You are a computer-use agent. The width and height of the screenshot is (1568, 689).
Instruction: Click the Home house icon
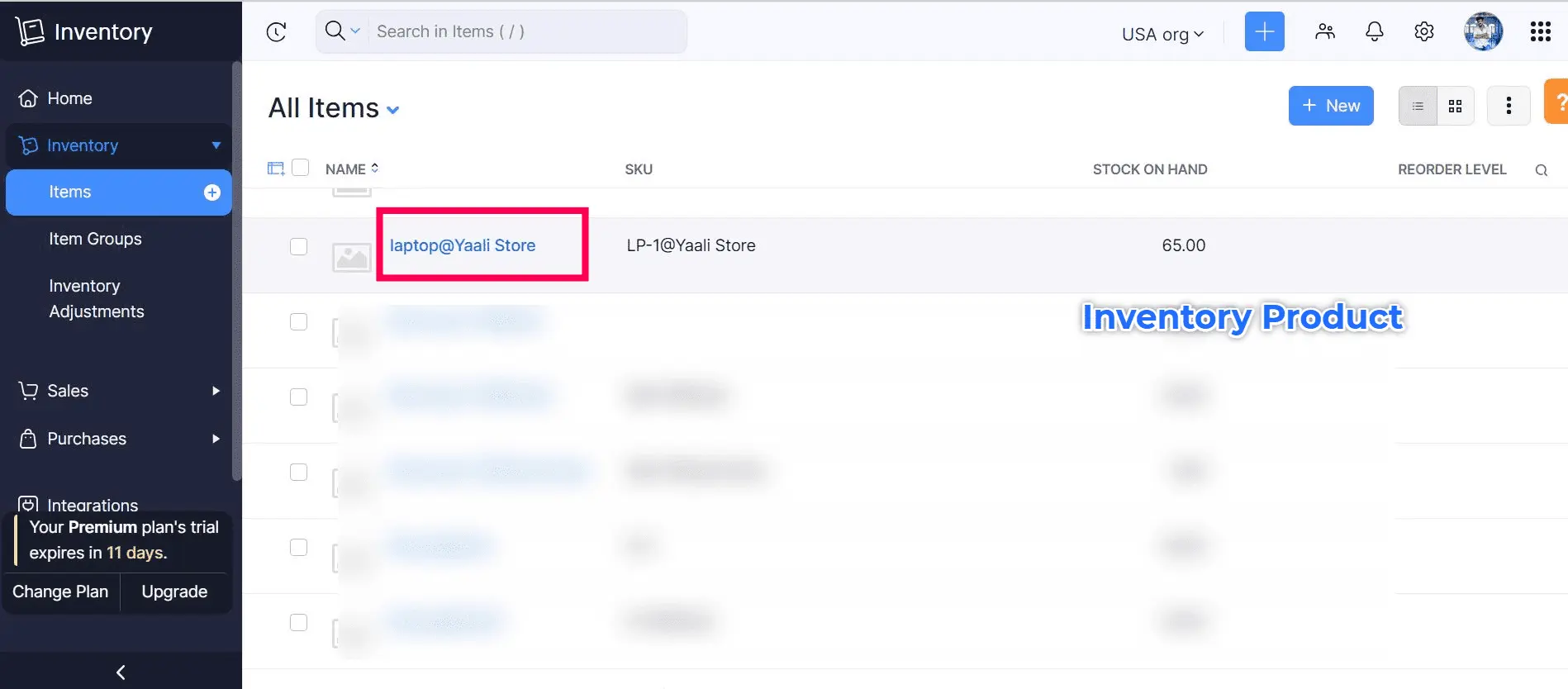[x=28, y=98]
